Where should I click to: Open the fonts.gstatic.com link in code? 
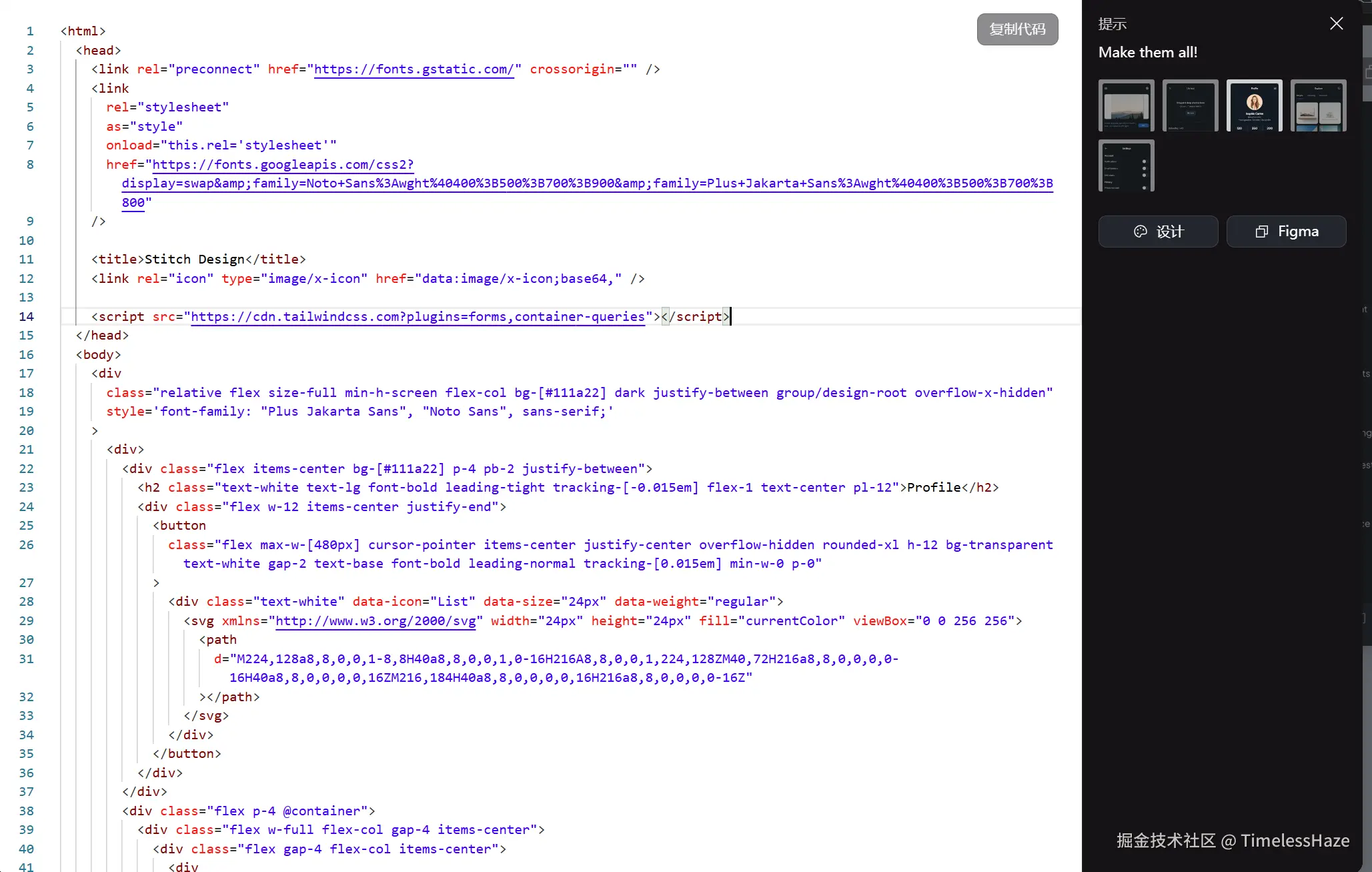tap(414, 69)
